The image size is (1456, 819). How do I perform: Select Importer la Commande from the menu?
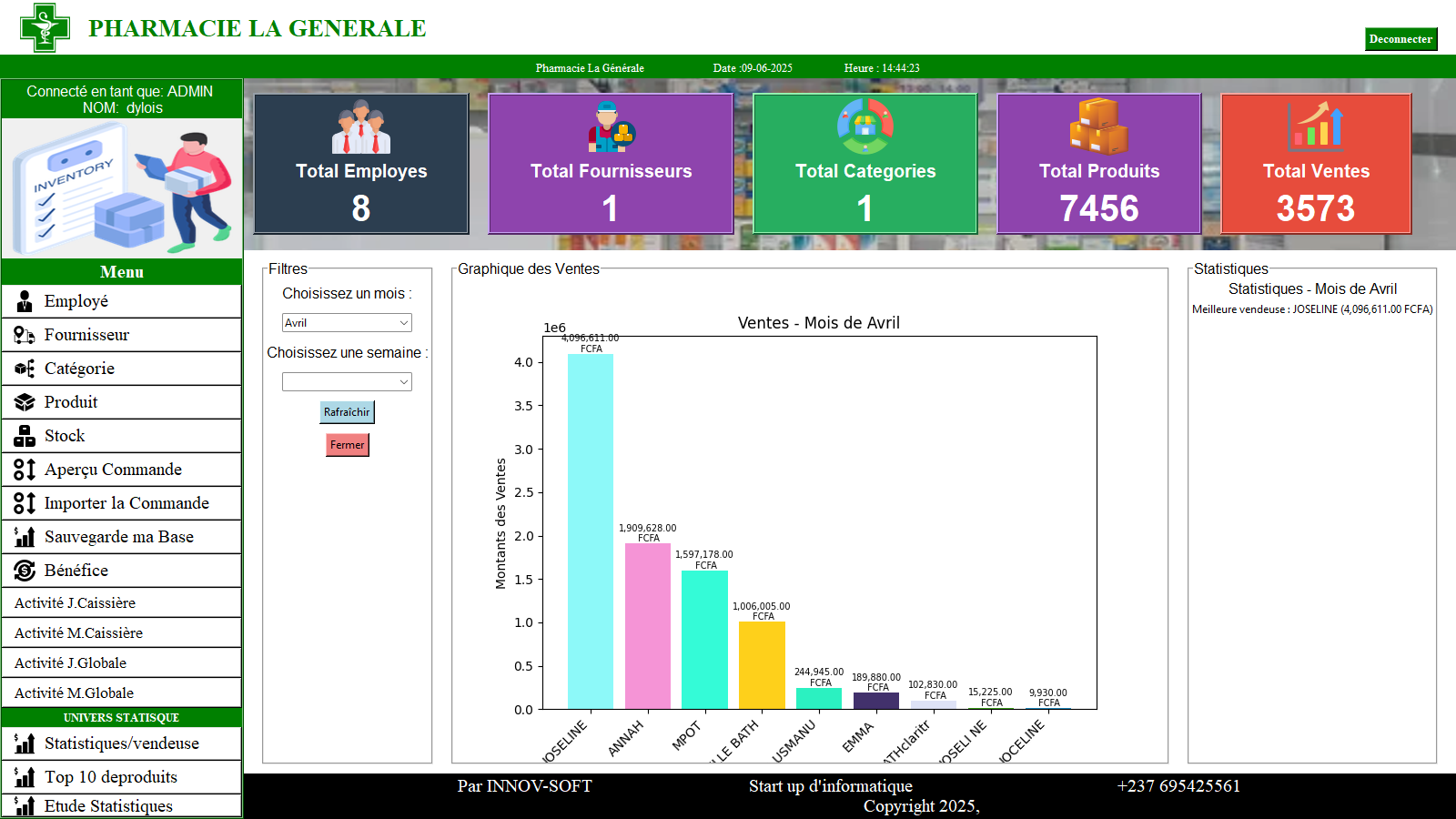coord(126,503)
